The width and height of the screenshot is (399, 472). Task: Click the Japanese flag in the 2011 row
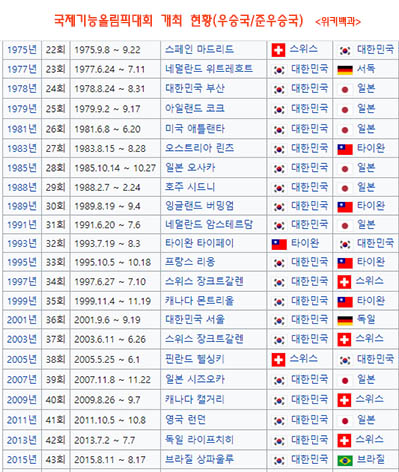pyautogui.click(x=345, y=421)
